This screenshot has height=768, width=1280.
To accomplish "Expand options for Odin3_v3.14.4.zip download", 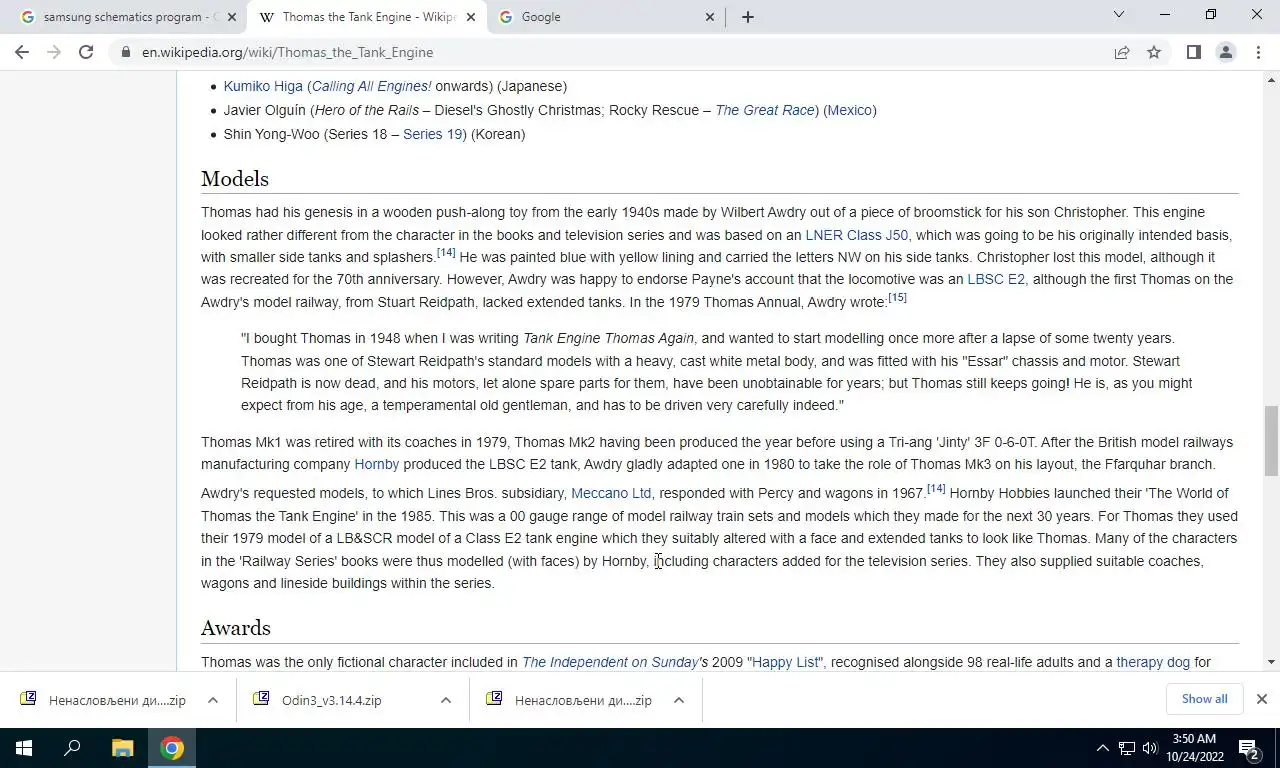I will 446,700.
